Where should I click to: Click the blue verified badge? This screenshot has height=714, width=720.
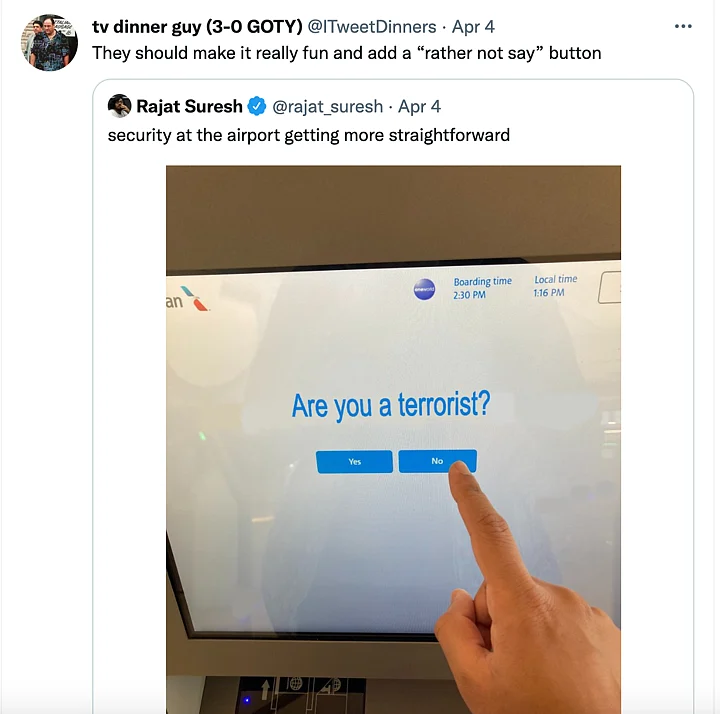[x=257, y=106]
